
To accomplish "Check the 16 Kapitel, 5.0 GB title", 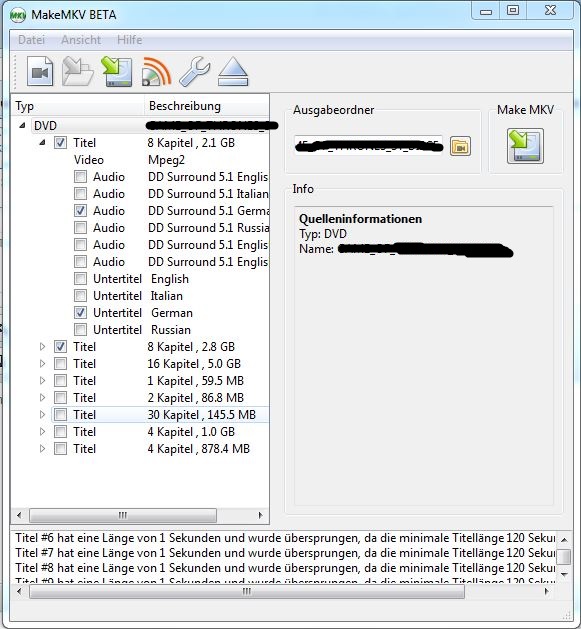I will coord(60,364).
